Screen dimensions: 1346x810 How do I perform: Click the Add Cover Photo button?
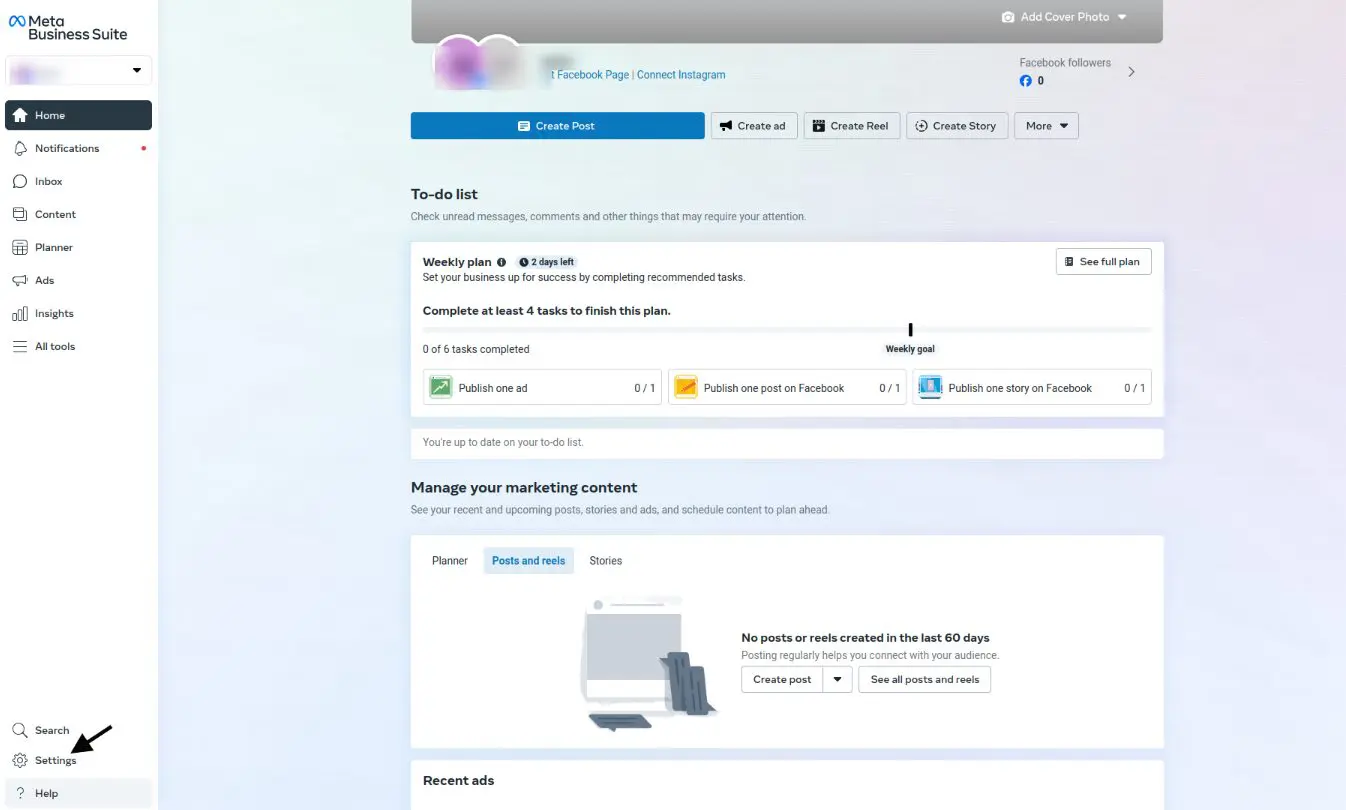1064,17
